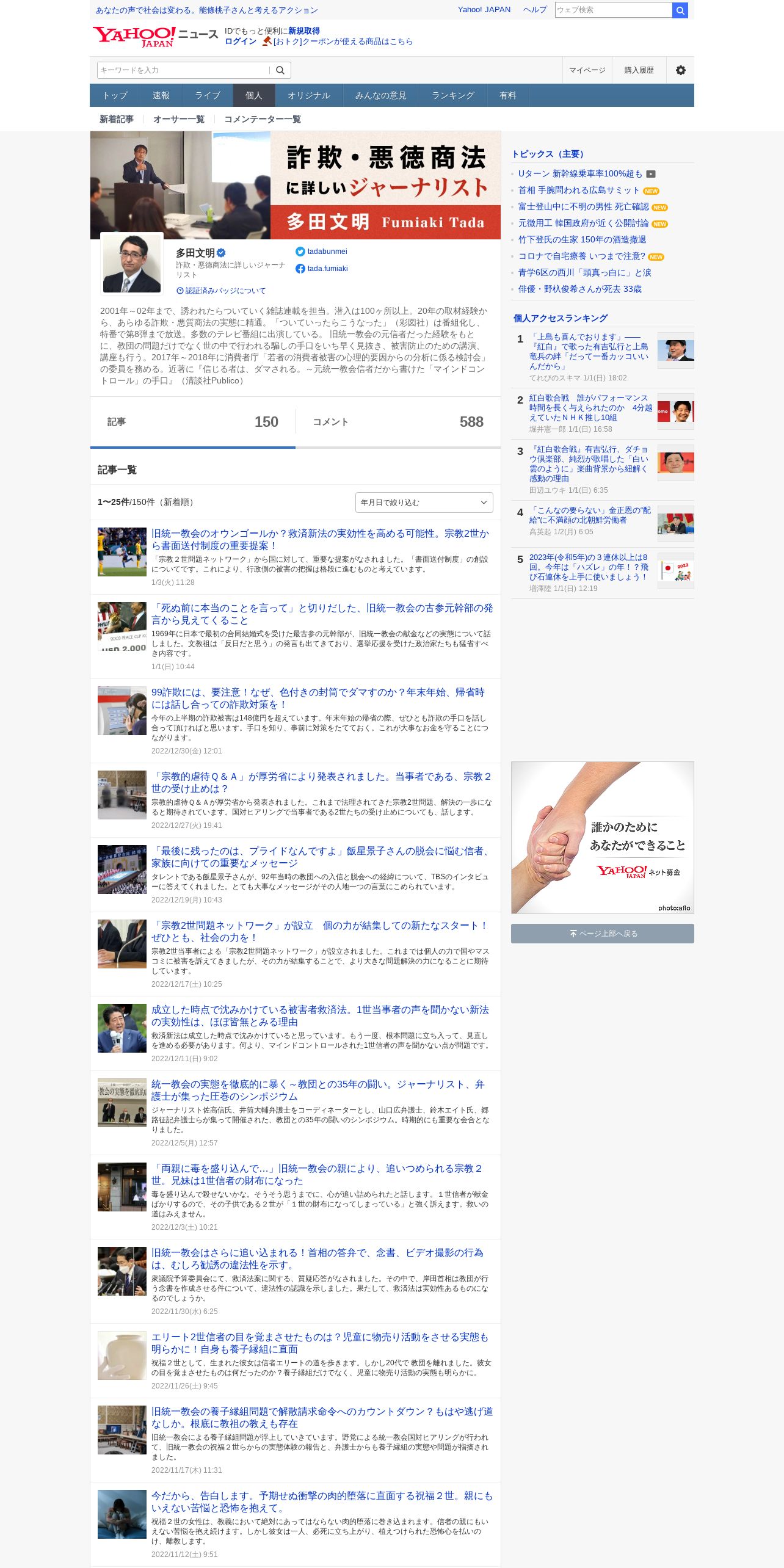Open article 統一教会の実態を徹底的に暴く
Screen dimensions: 784x1568
tap(318, 1091)
